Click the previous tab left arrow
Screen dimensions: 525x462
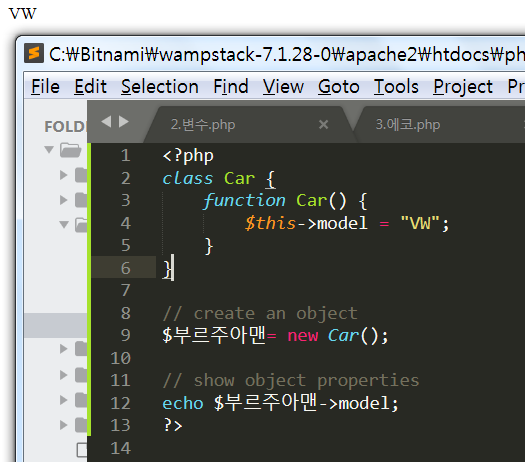point(106,122)
